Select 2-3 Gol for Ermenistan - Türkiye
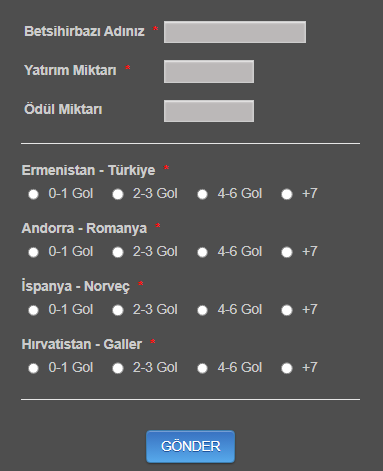 click(x=118, y=194)
